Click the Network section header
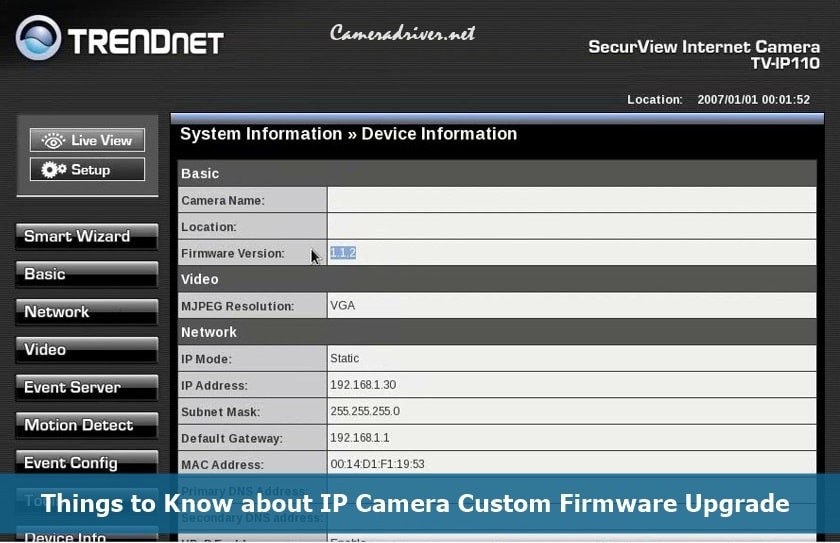840x543 pixels. coord(497,332)
